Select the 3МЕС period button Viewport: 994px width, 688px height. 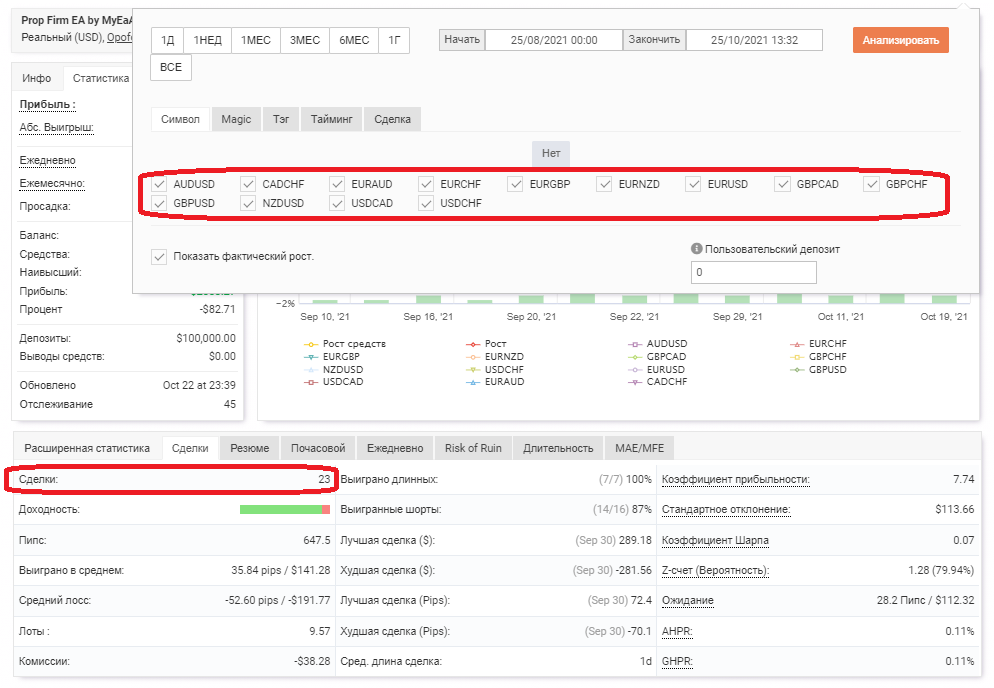(x=305, y=41)
